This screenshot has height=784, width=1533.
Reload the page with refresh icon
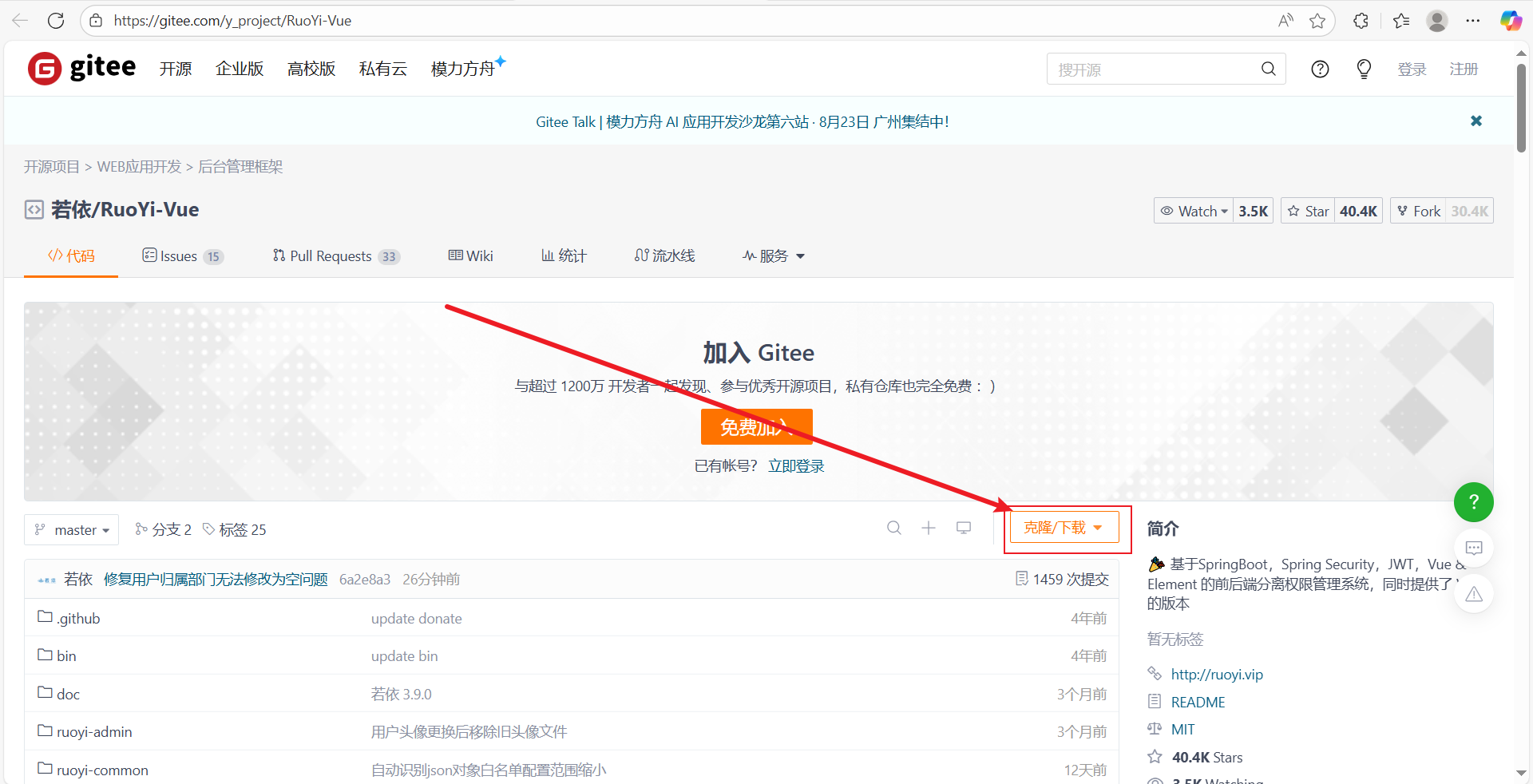(56, 21)
